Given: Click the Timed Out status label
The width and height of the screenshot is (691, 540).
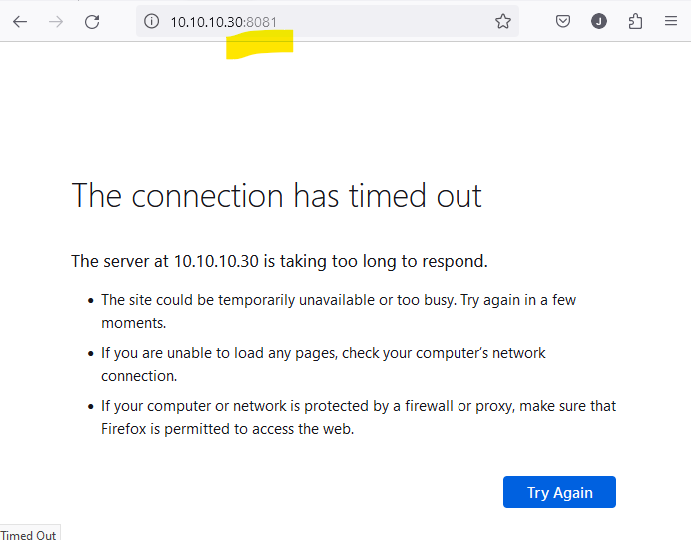Looking at the screenshot, I should coord(29,534).
